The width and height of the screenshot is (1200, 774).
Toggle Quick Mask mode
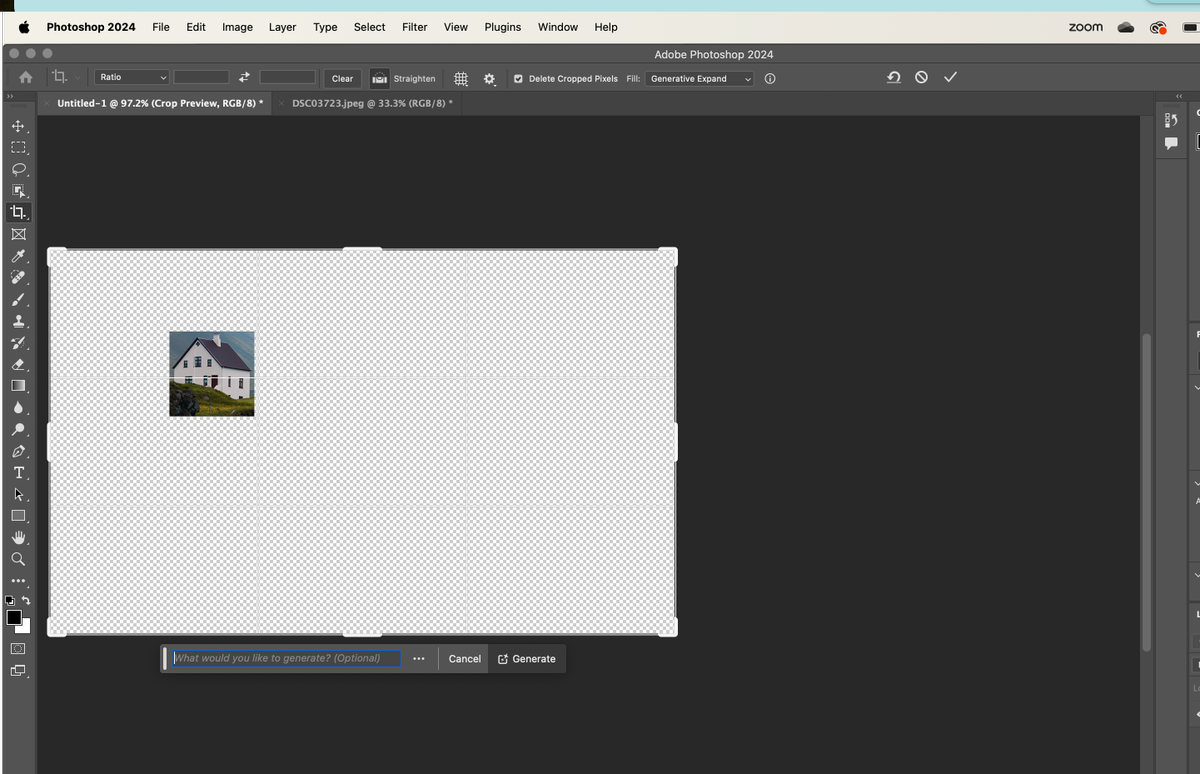18,648
